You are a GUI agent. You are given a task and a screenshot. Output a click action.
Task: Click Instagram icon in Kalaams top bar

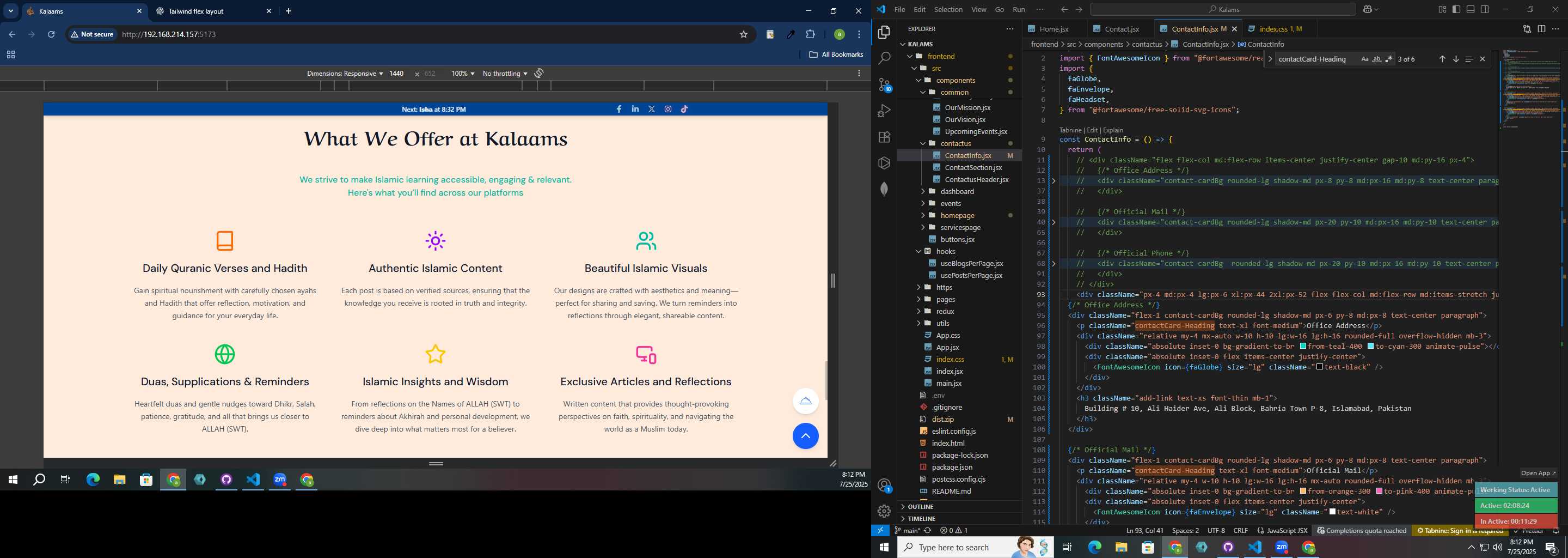click(667, 109)
